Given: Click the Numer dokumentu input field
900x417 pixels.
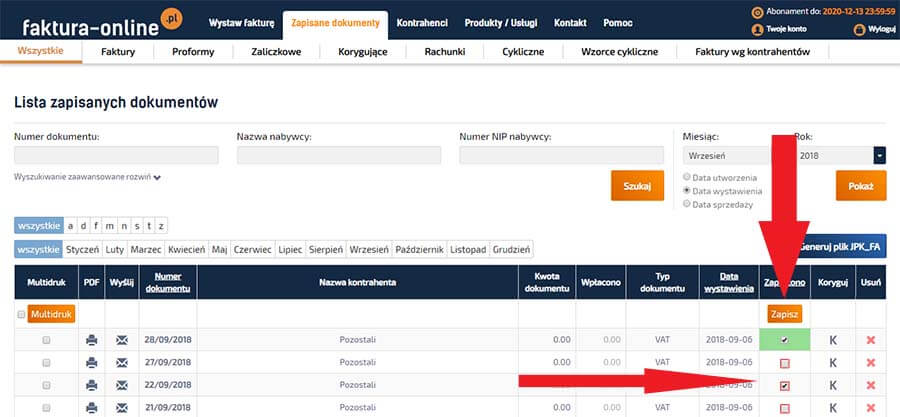Looking at the screenshot, I should (117, 155).
